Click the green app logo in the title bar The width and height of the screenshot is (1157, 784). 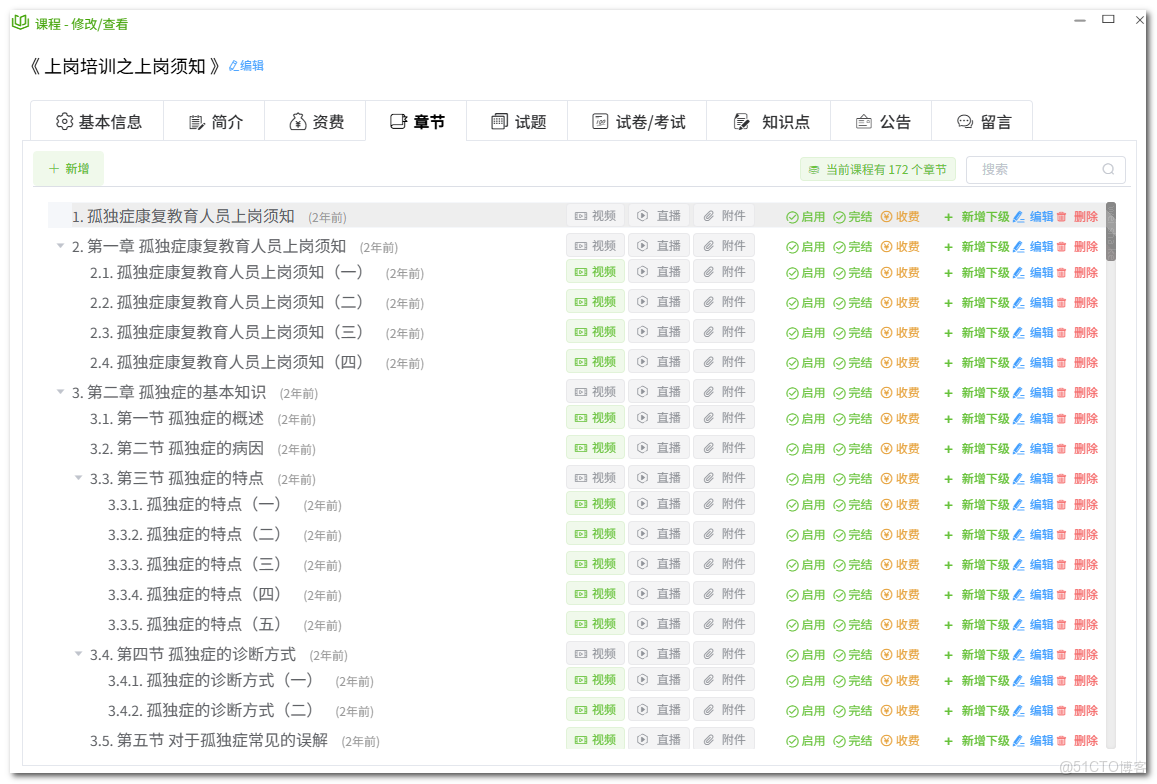coord(21,22)
